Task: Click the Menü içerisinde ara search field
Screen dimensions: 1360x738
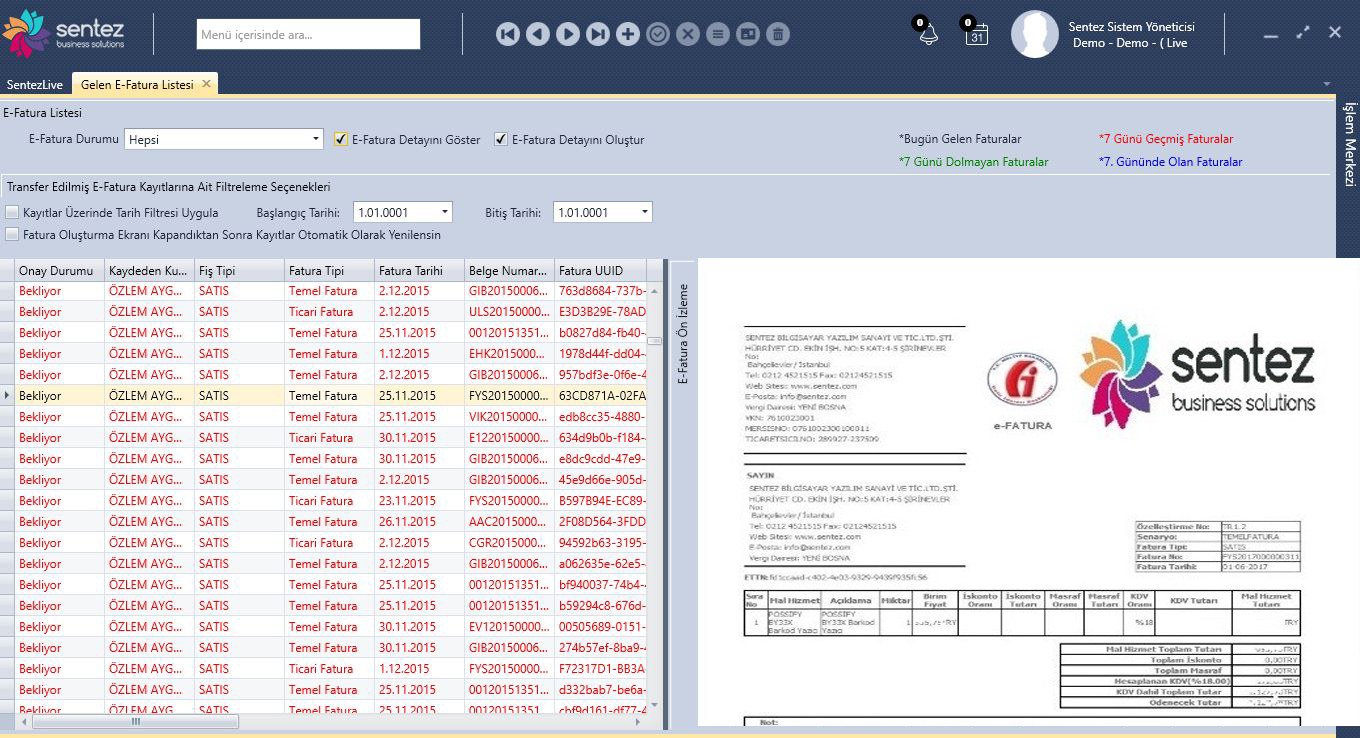Action: (x=308, y=34)
